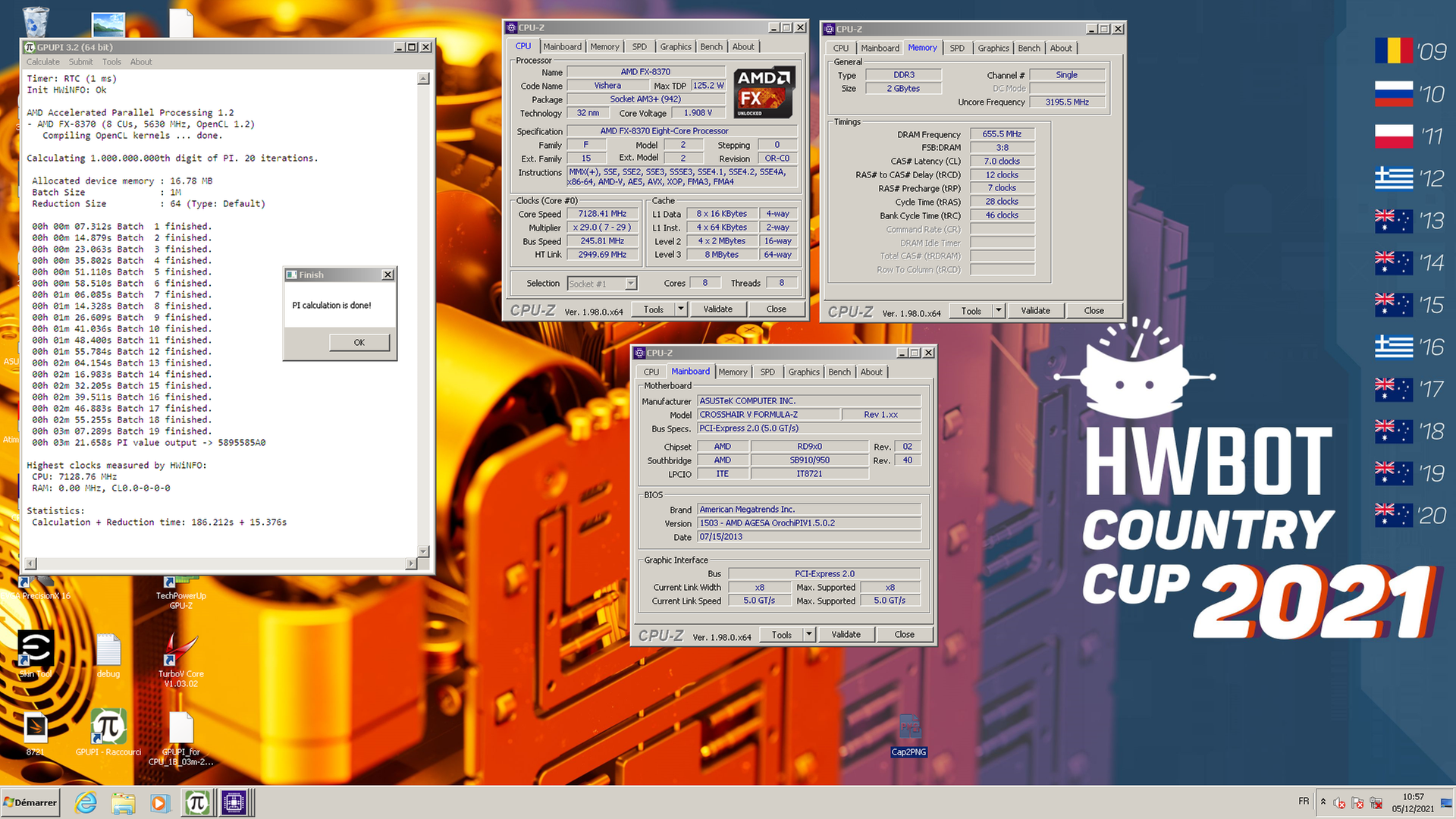Launch TurboV Core V1.03.02 shortcut
The width and height of the screenshot is (1456, 819).
tap(180, 660)
